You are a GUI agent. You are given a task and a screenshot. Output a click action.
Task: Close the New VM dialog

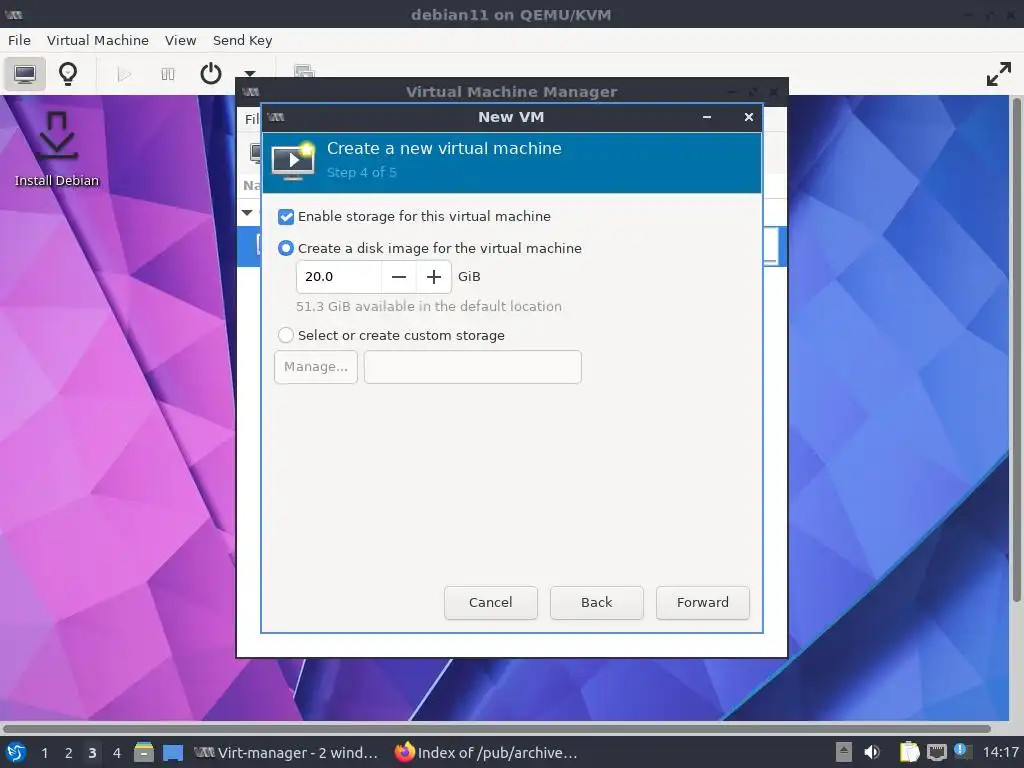(749, 118)
